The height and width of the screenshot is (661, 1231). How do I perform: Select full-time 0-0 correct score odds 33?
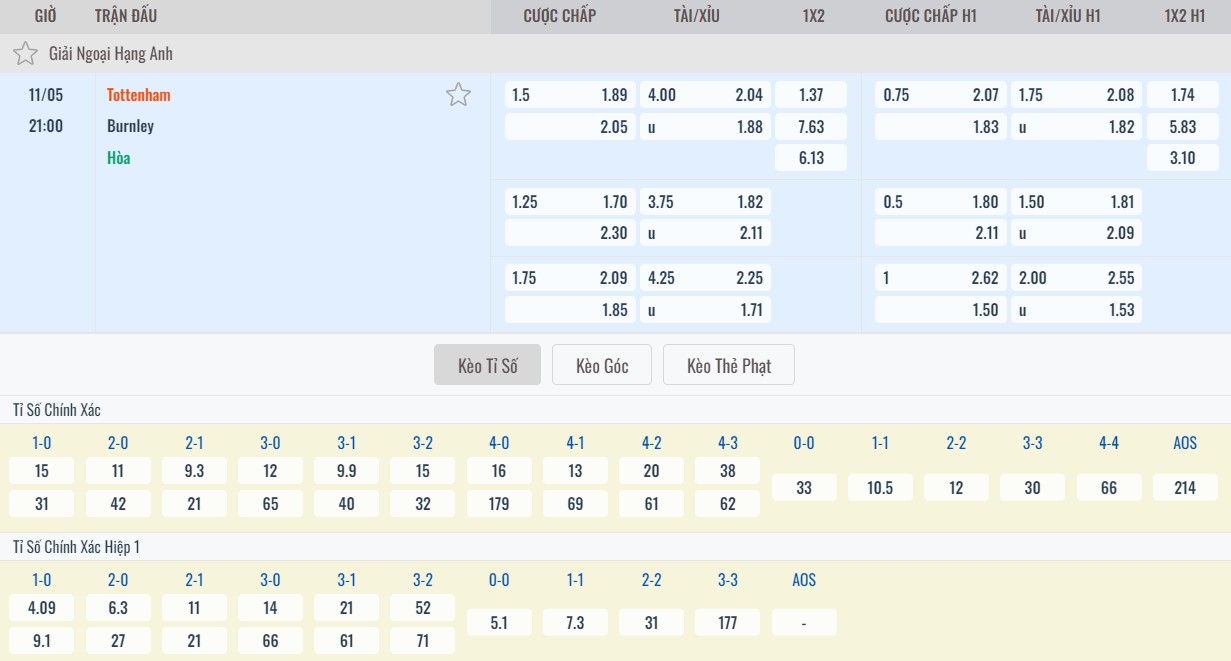click(804, 488)
